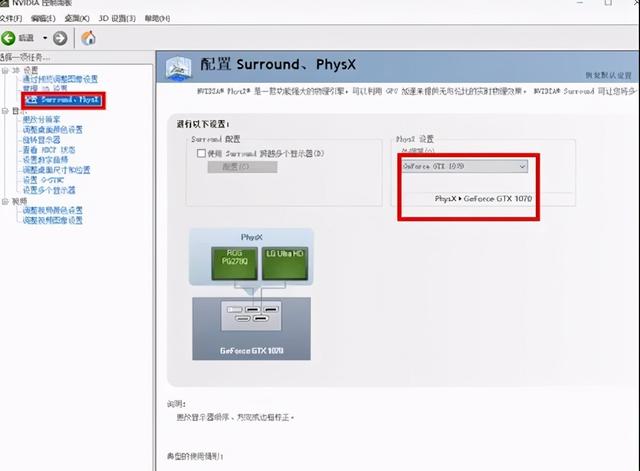Open 设置多个显示器 in the task tree
Image resolution: width=640 pixels, height=471 pixels.
(x=49, y=190)
